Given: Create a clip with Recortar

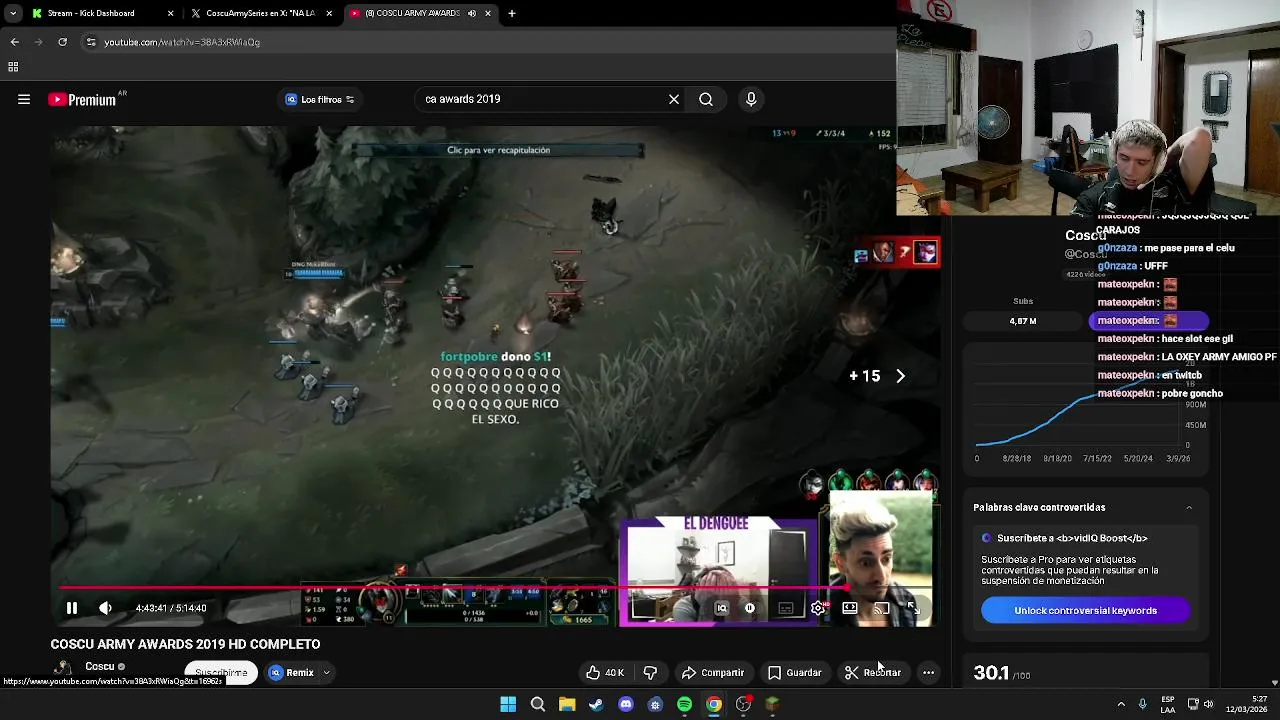Looking at the screenshot, I should point(873,673).
